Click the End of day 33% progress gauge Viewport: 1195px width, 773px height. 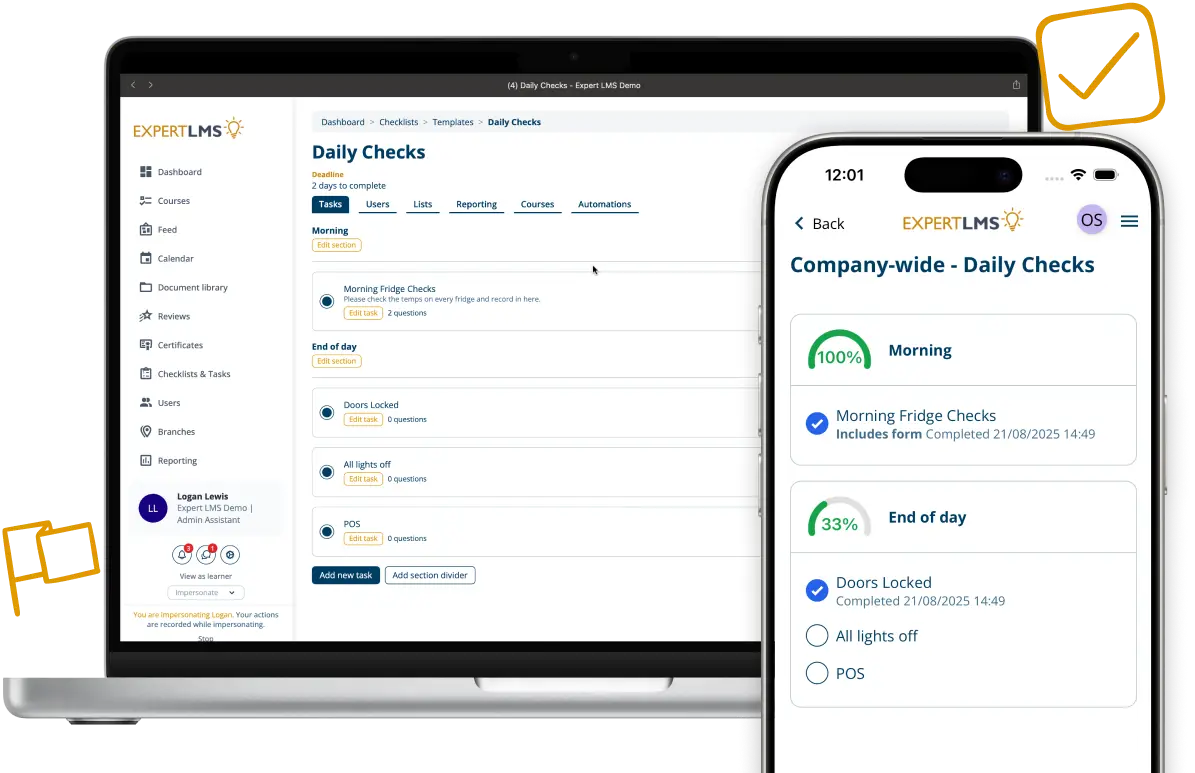tap(839, 518)
